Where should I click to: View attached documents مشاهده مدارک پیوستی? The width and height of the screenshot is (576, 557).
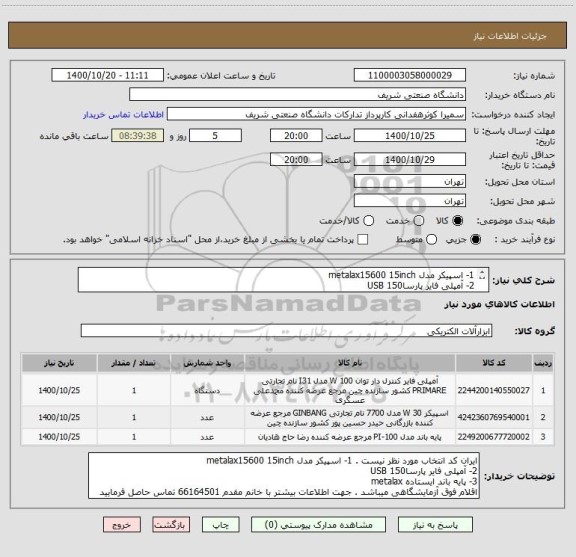coord(318,525)
